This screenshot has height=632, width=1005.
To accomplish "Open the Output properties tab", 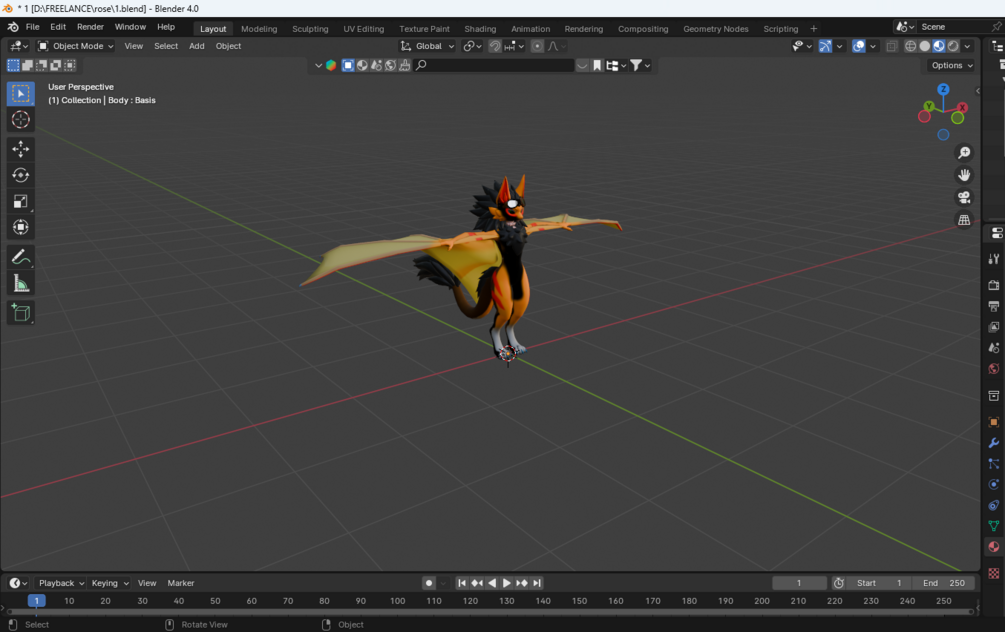I will [x=994, y=306].
